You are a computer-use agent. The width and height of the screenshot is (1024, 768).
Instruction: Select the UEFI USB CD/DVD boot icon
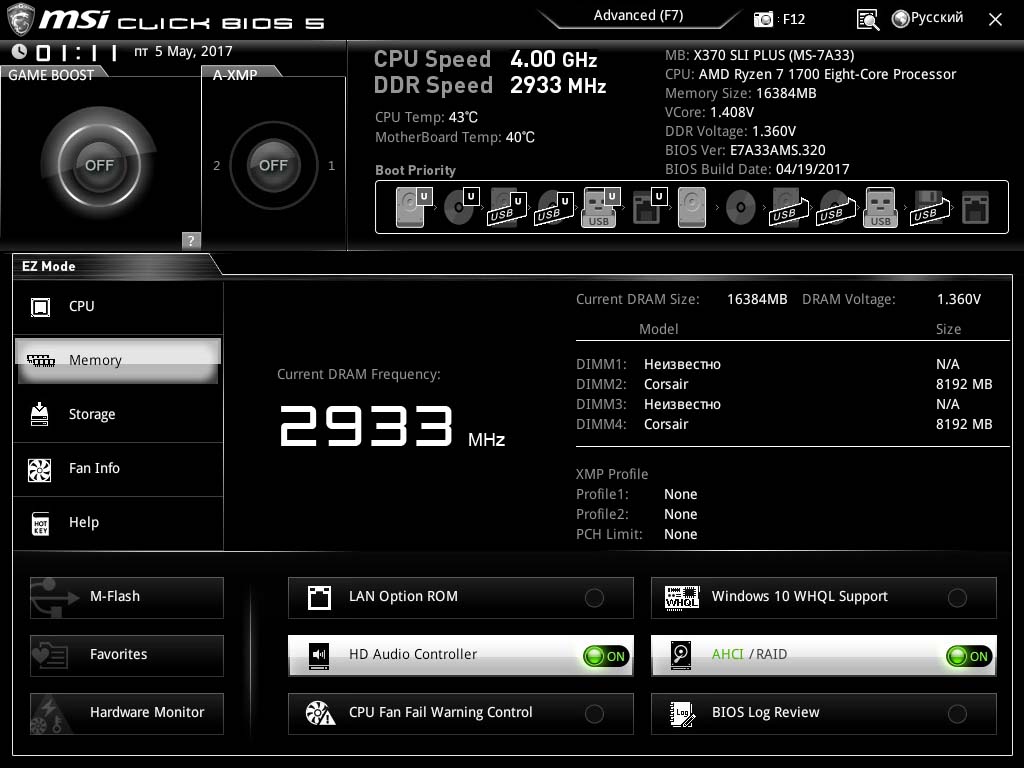coord(554,208)
